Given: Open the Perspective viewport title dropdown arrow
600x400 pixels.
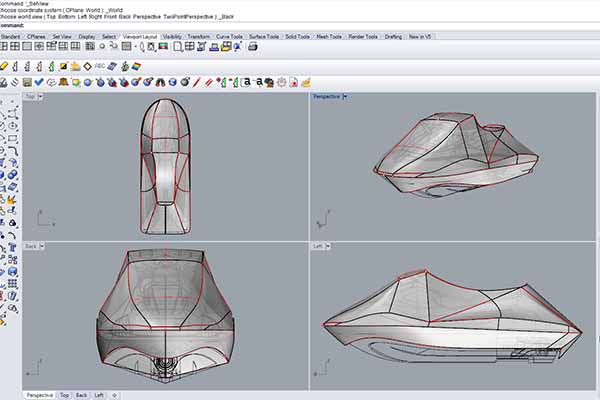Looking at the screenshot, I should coord(345,97).
